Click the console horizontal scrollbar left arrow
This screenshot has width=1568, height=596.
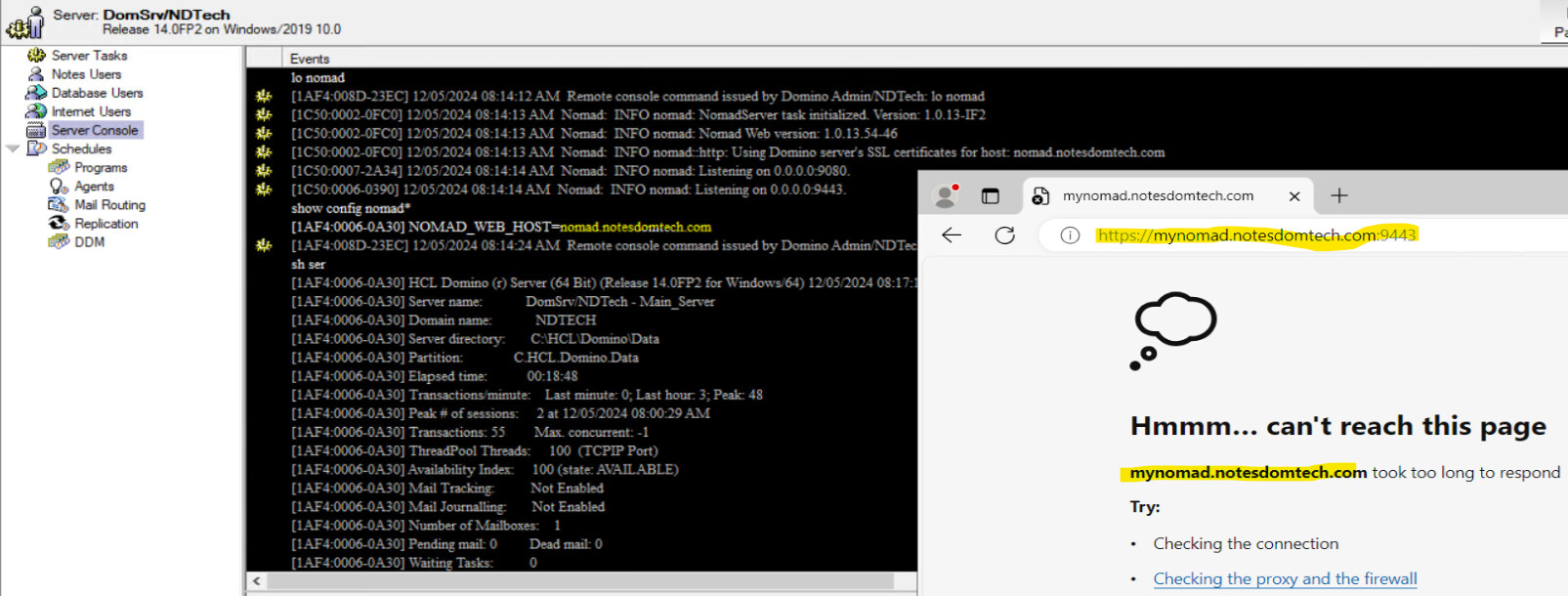point(257,580)
